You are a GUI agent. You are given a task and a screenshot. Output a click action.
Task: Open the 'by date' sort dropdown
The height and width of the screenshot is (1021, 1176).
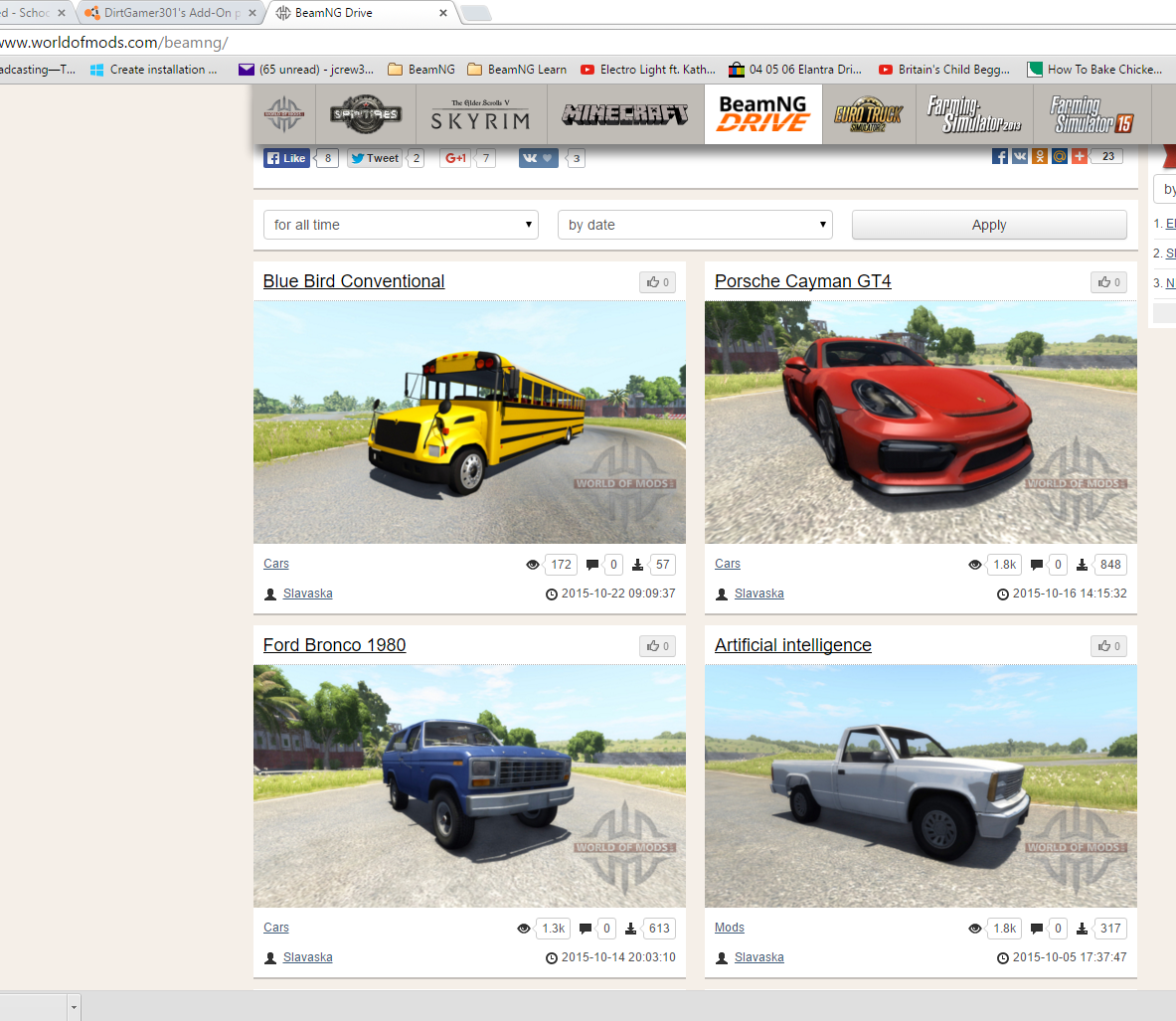[x=695, y=225]
